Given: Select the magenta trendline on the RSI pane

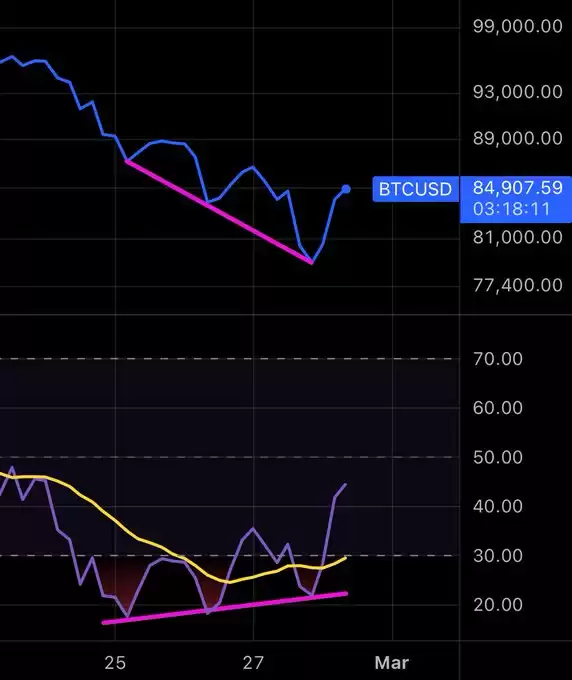Looking at the screenshot, I should pyautogui.click(x=225, y=608).
